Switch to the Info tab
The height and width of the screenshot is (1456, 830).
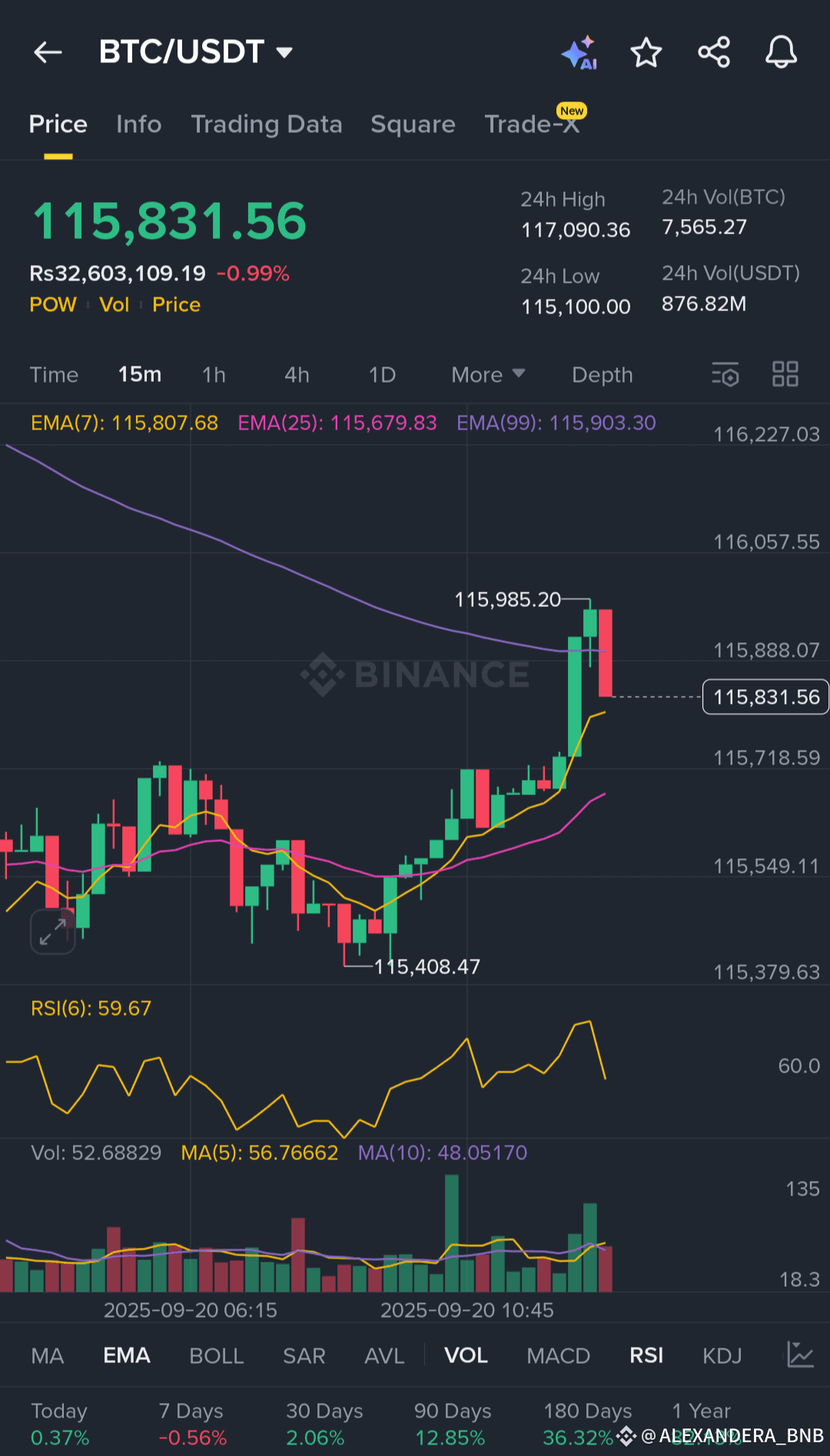click(x=139, y=124)
